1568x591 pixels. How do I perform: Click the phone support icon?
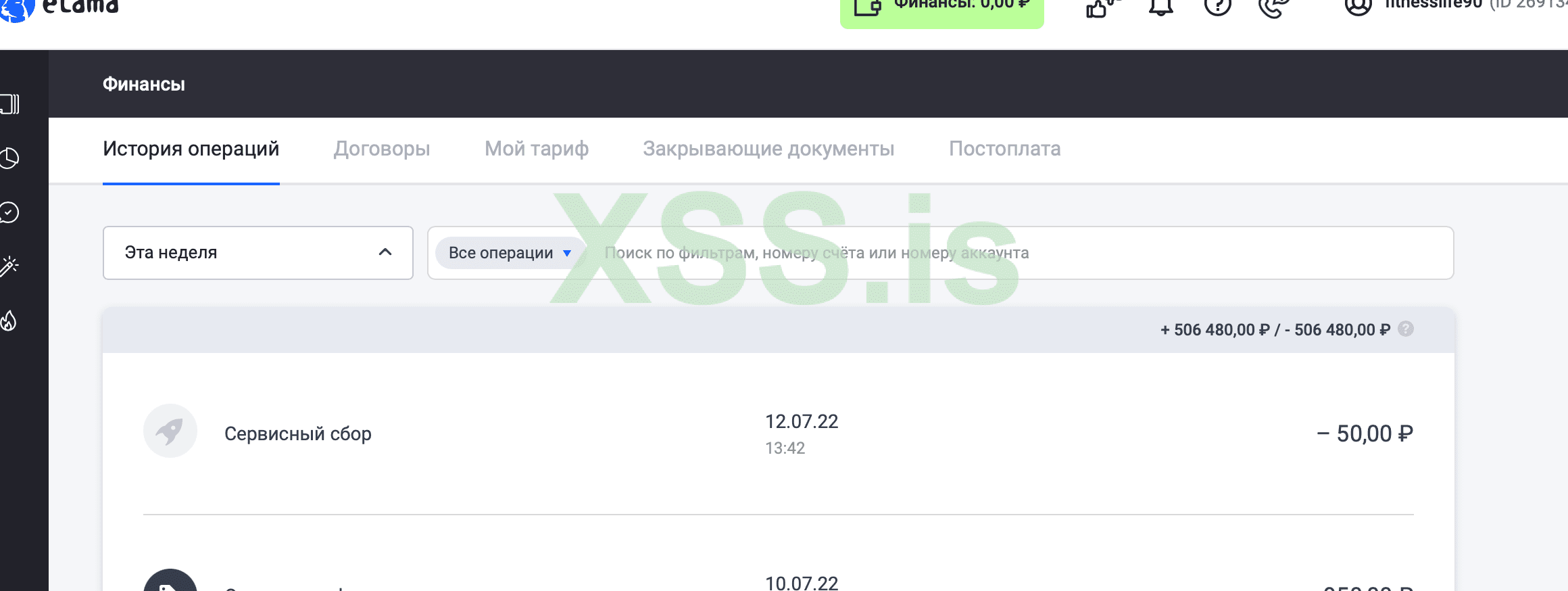pos(1274,7)
